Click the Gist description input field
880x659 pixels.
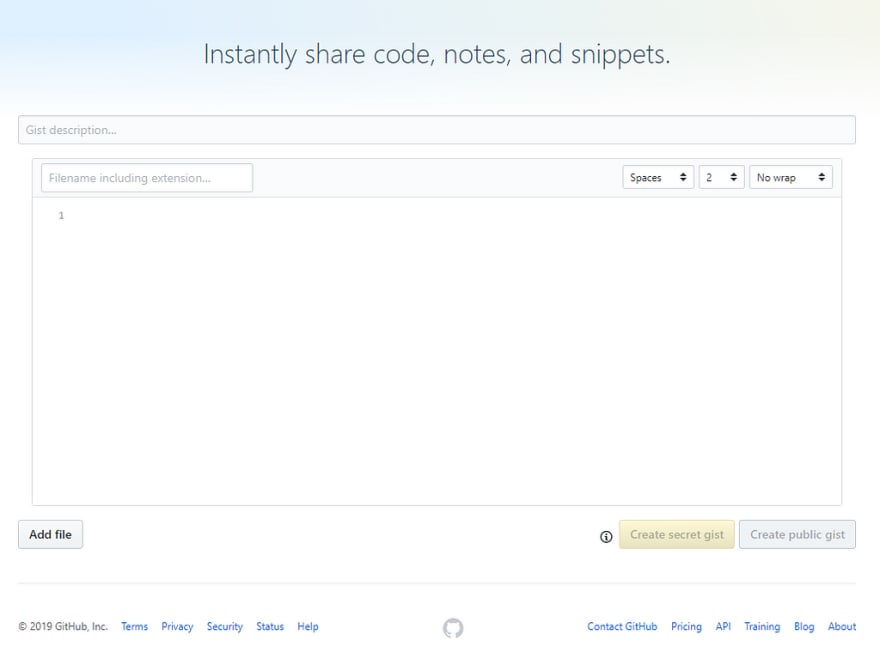click(437, 130)
